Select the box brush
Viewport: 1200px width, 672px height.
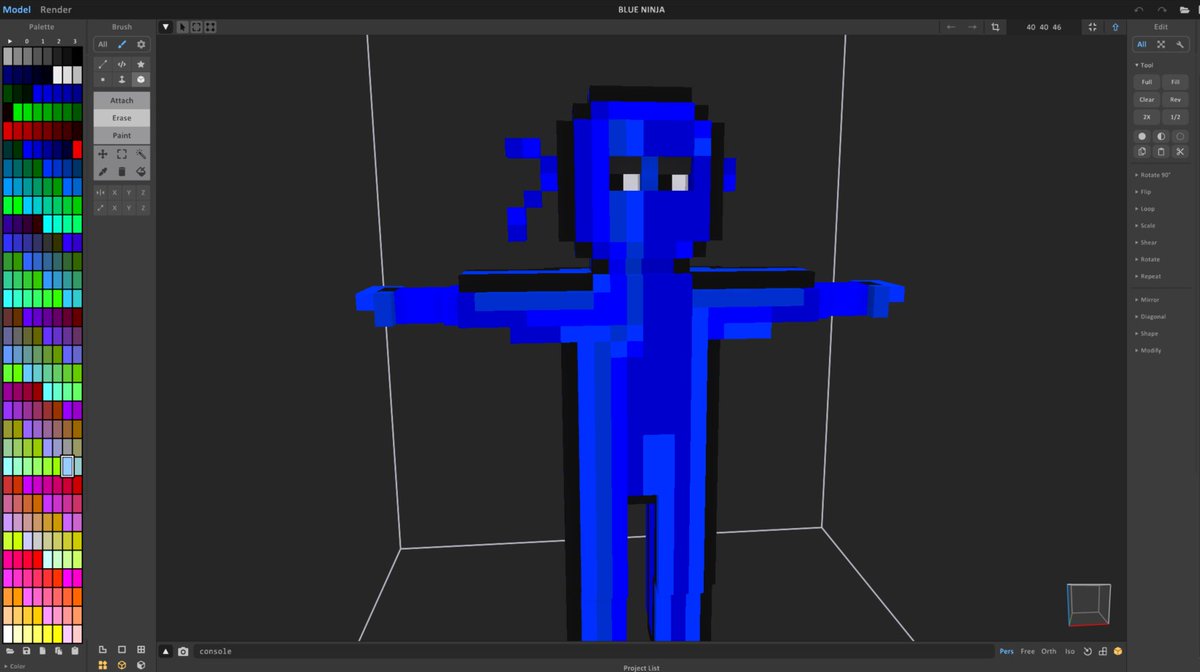[x=141, y=79]
